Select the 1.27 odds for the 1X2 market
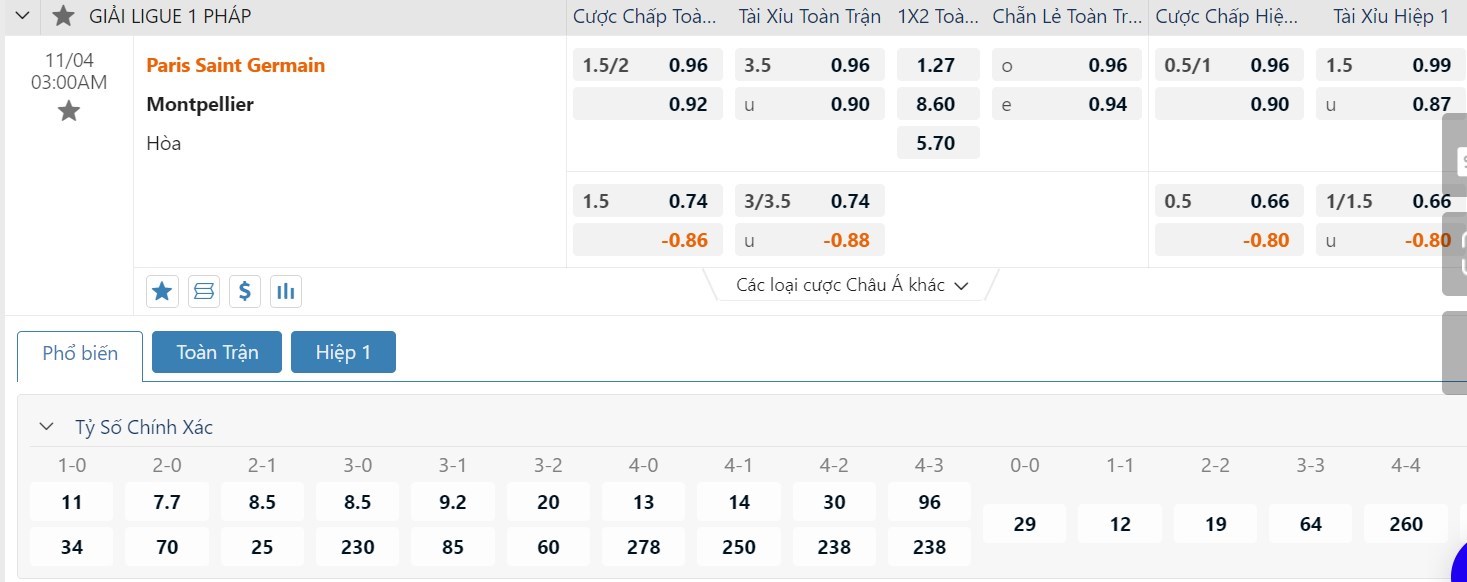The image size is (1467, 582). (x=936, y=65)
